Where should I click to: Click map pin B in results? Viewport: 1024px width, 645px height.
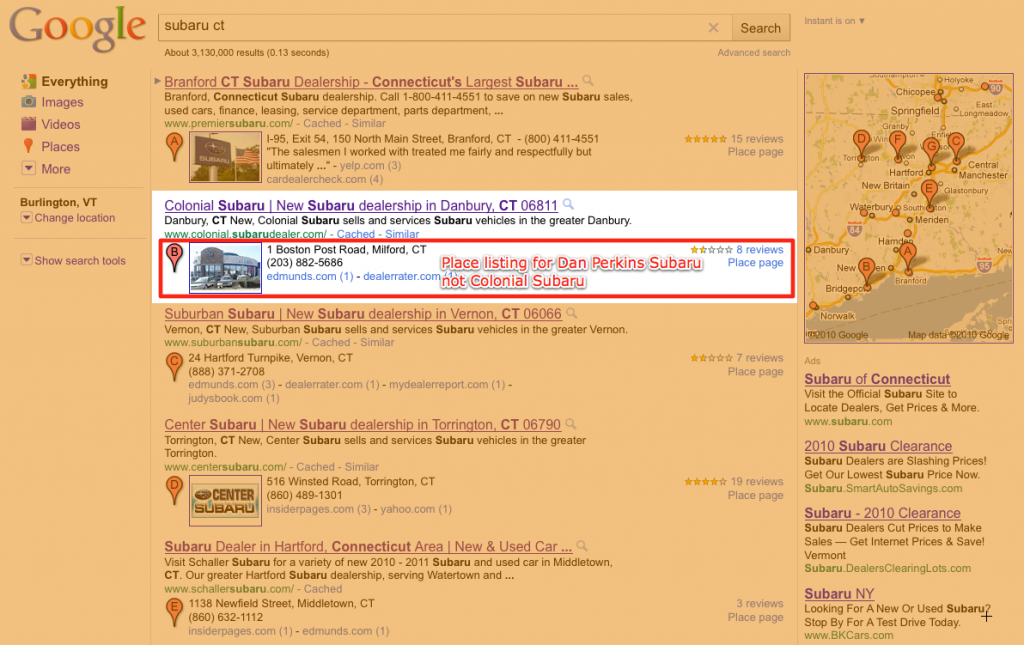tap(174, 257)
